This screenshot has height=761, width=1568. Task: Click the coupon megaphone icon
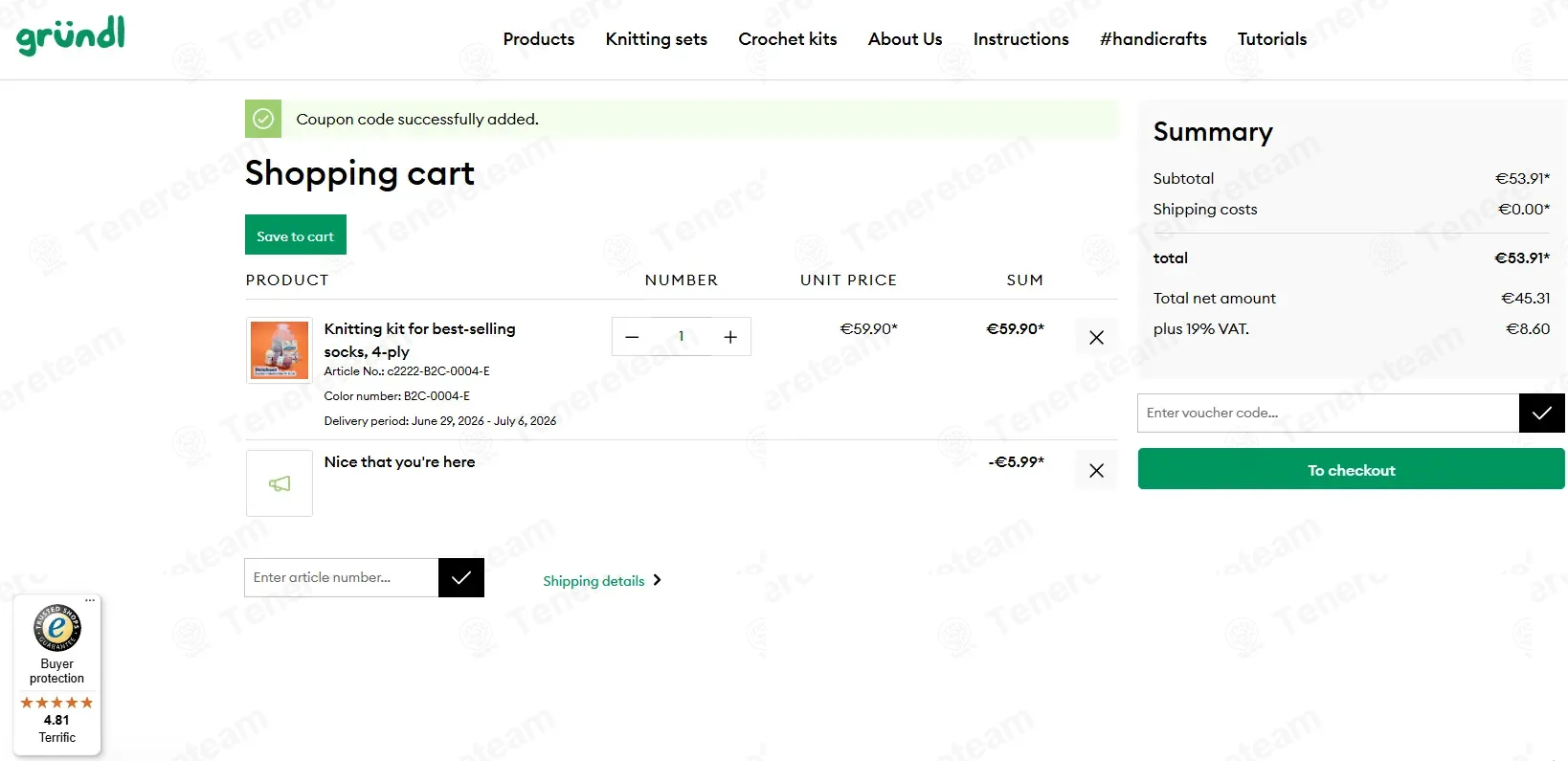(280, 483)
